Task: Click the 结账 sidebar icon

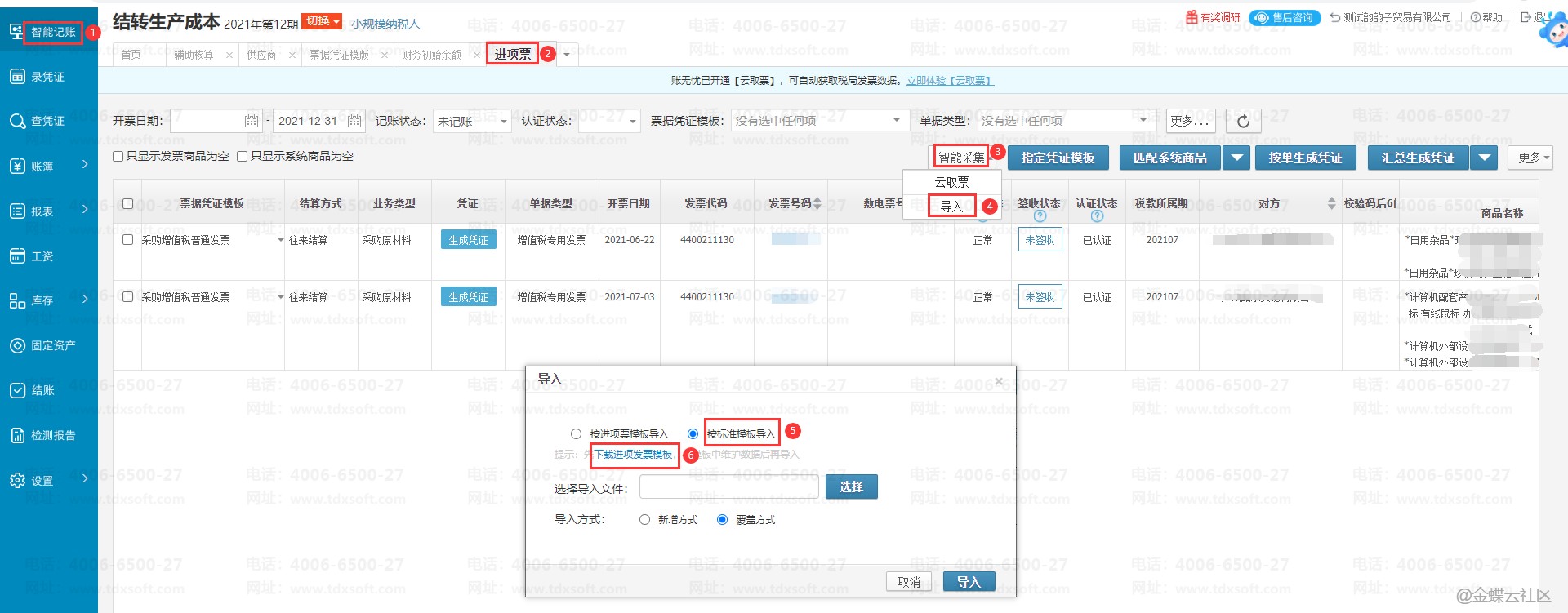Action: click(17, 391)
